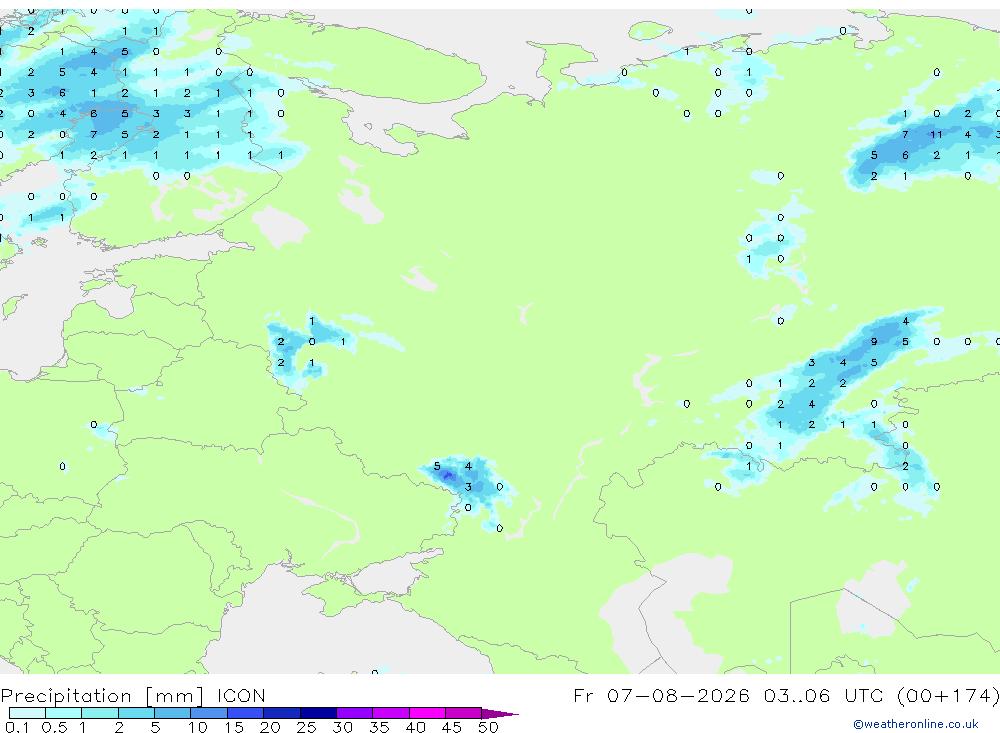Click the 45–50 mm legend swatch
1000x733 pixels.
(463, 713)
